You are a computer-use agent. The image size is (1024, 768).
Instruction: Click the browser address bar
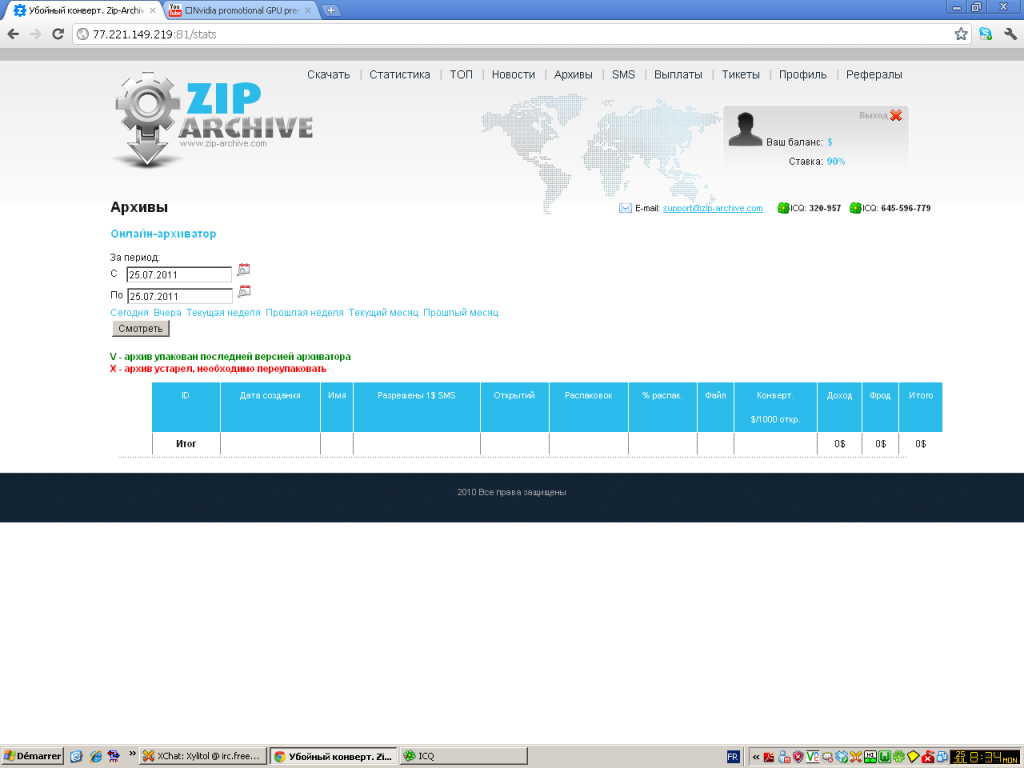pos(509,34)
